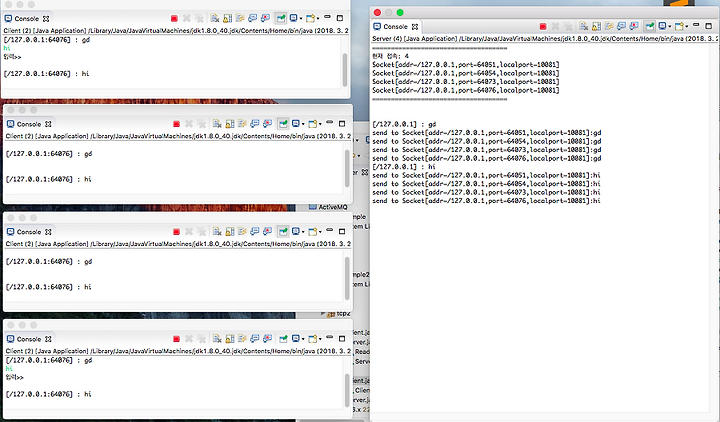
Task: Terminate the topmost Client console process
Action: [x=174, y=18]
